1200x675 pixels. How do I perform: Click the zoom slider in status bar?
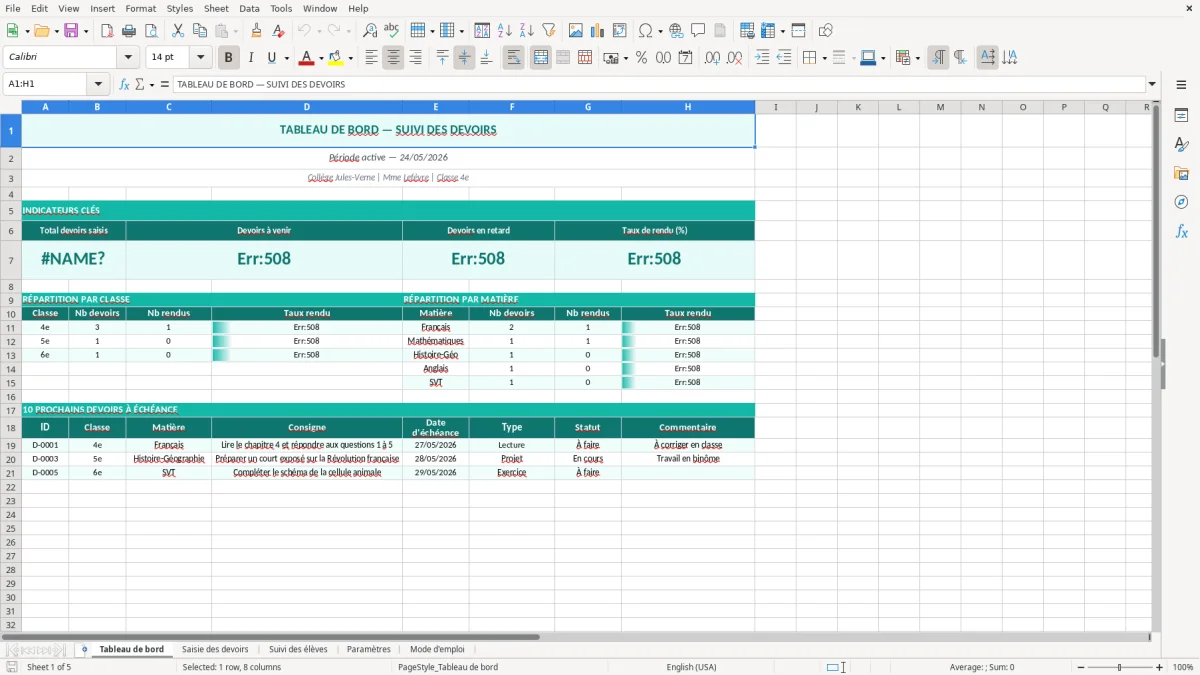click(x=1120, y=667)
